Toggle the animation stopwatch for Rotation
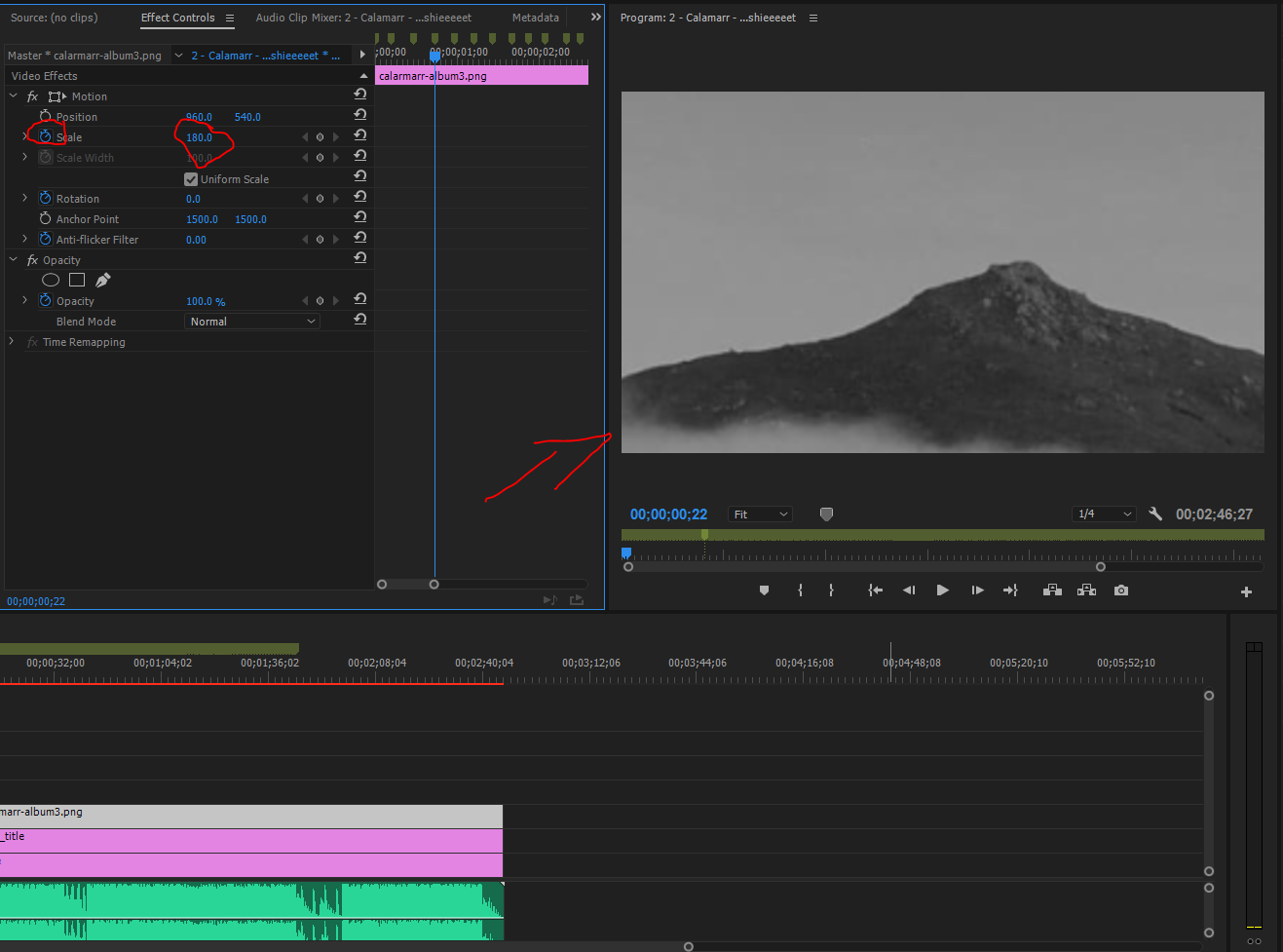This screenshot has height=952, width=1283. click(45, 198)
